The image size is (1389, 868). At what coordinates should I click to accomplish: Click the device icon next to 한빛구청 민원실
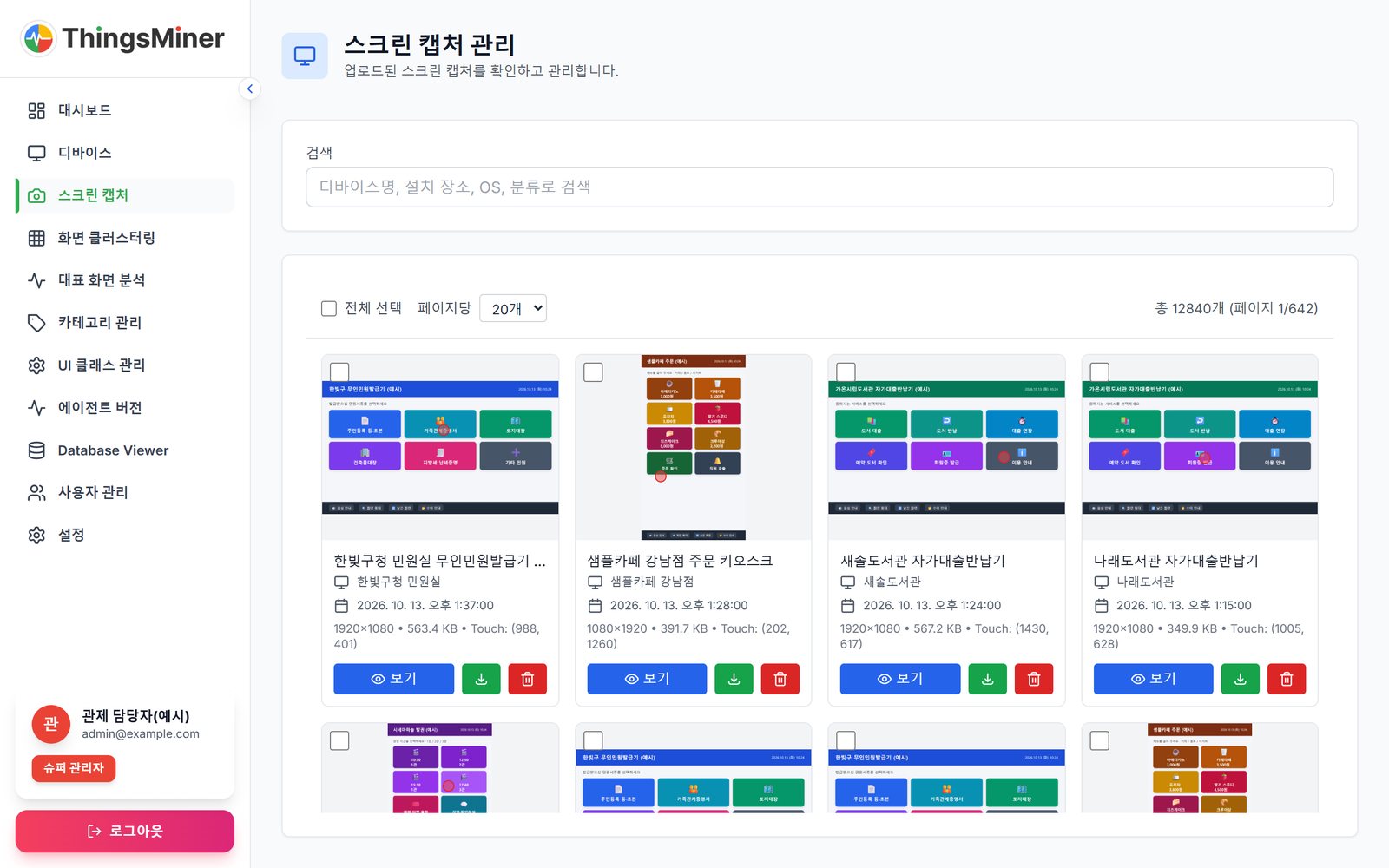click(x=341, y=582)
